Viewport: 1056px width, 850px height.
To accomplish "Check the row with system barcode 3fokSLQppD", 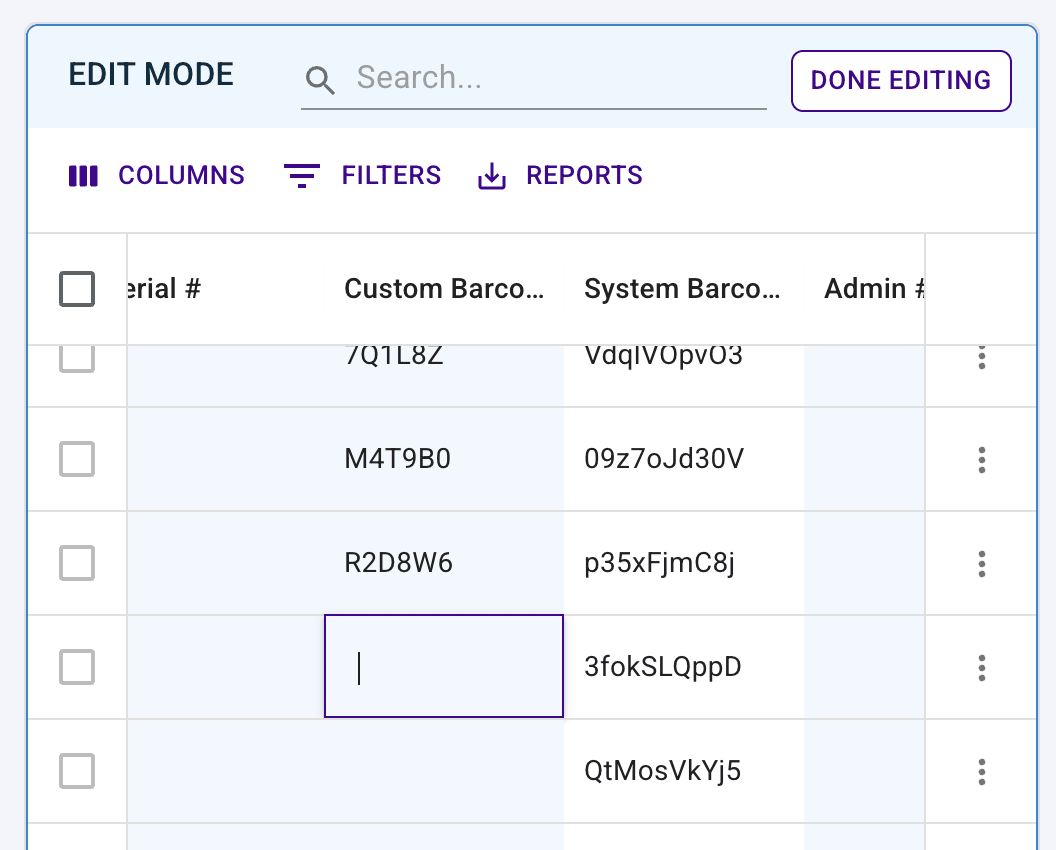I will click(x=77, y=667).
